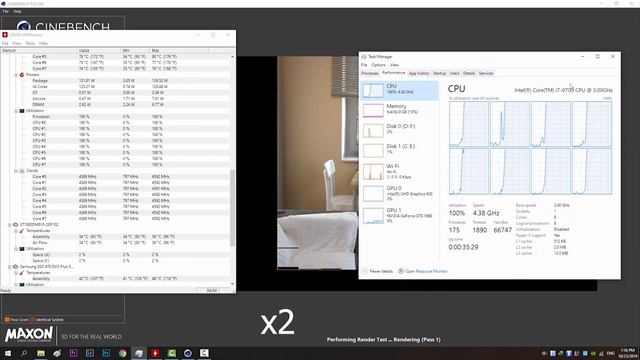The image size is (640, 360).
Task: Open taskbar search magnifier
Action: tap(24, 353)
